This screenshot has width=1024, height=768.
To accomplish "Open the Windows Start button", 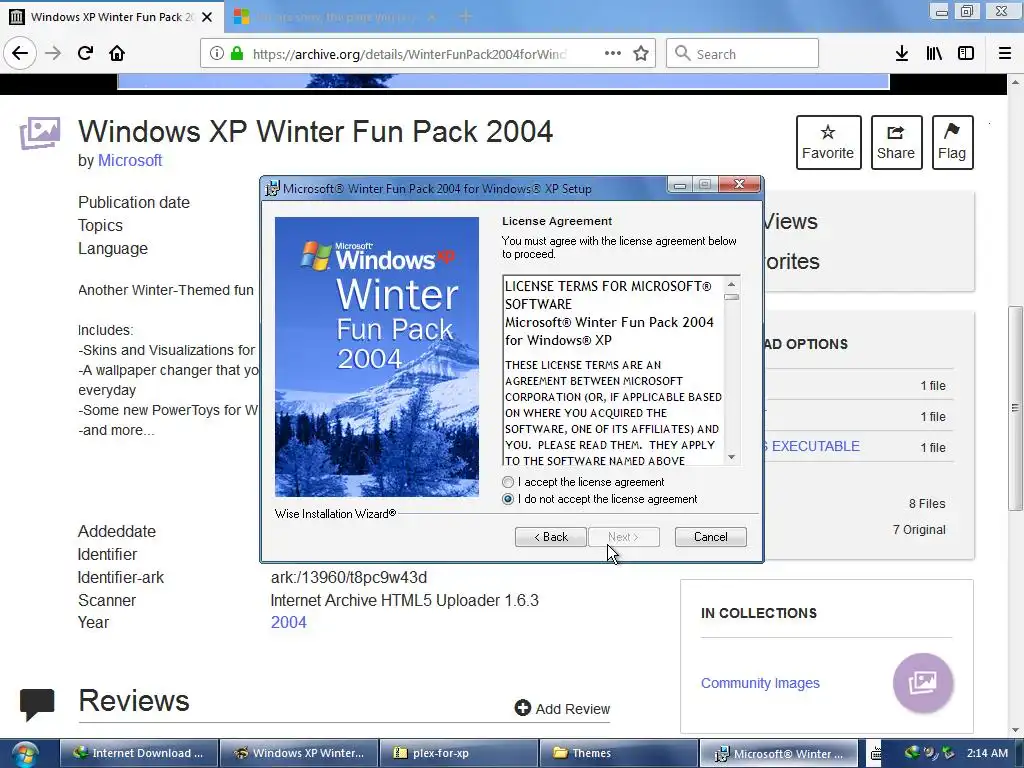I will [x=24, y=754].
